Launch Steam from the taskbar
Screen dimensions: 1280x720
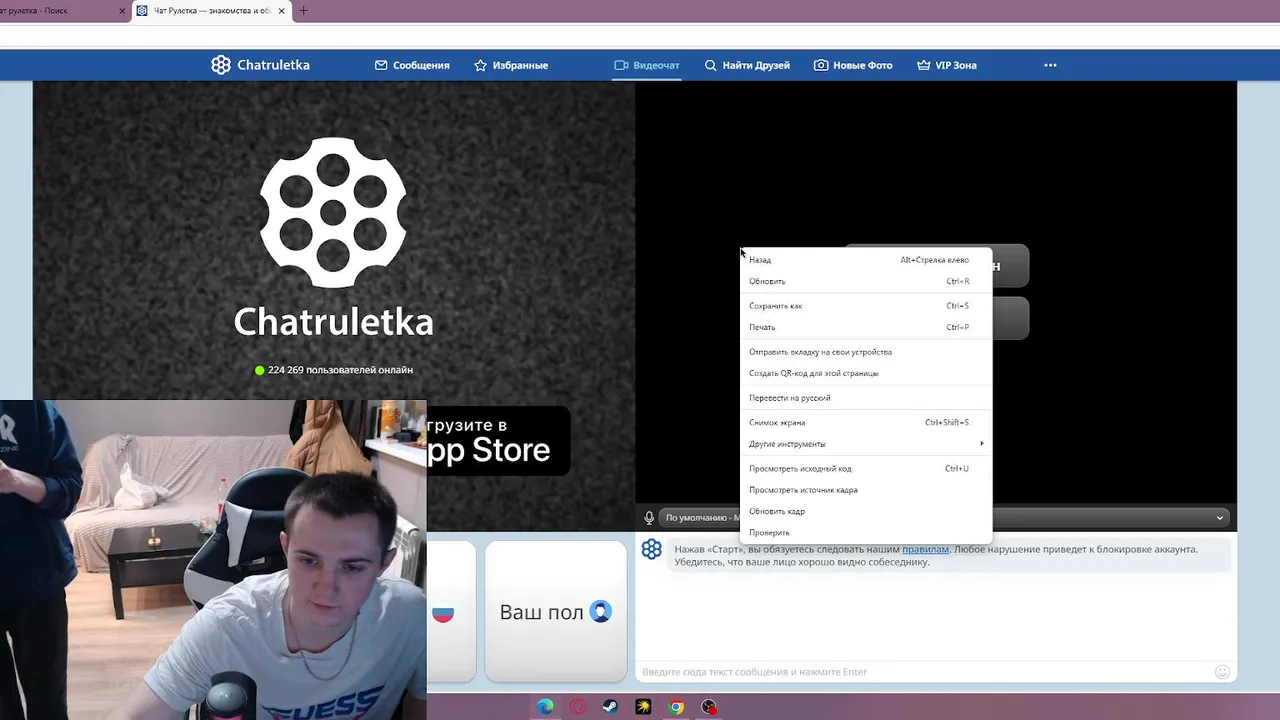tap(610, 707)
